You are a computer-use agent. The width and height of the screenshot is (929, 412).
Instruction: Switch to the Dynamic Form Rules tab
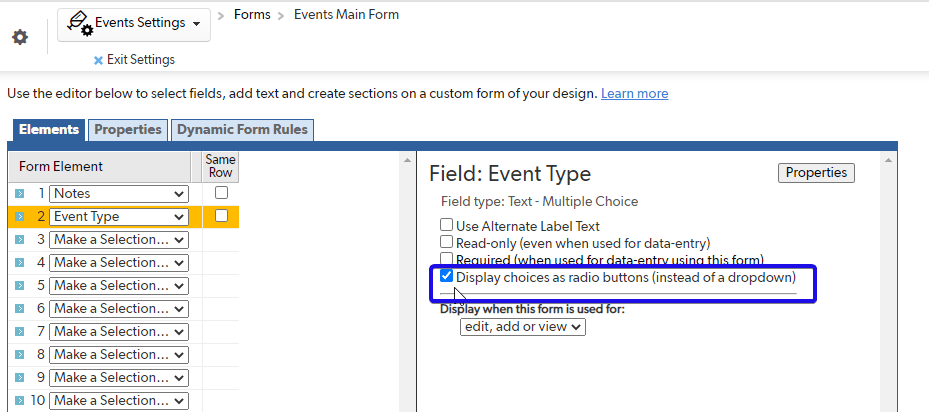click(242, 130)
